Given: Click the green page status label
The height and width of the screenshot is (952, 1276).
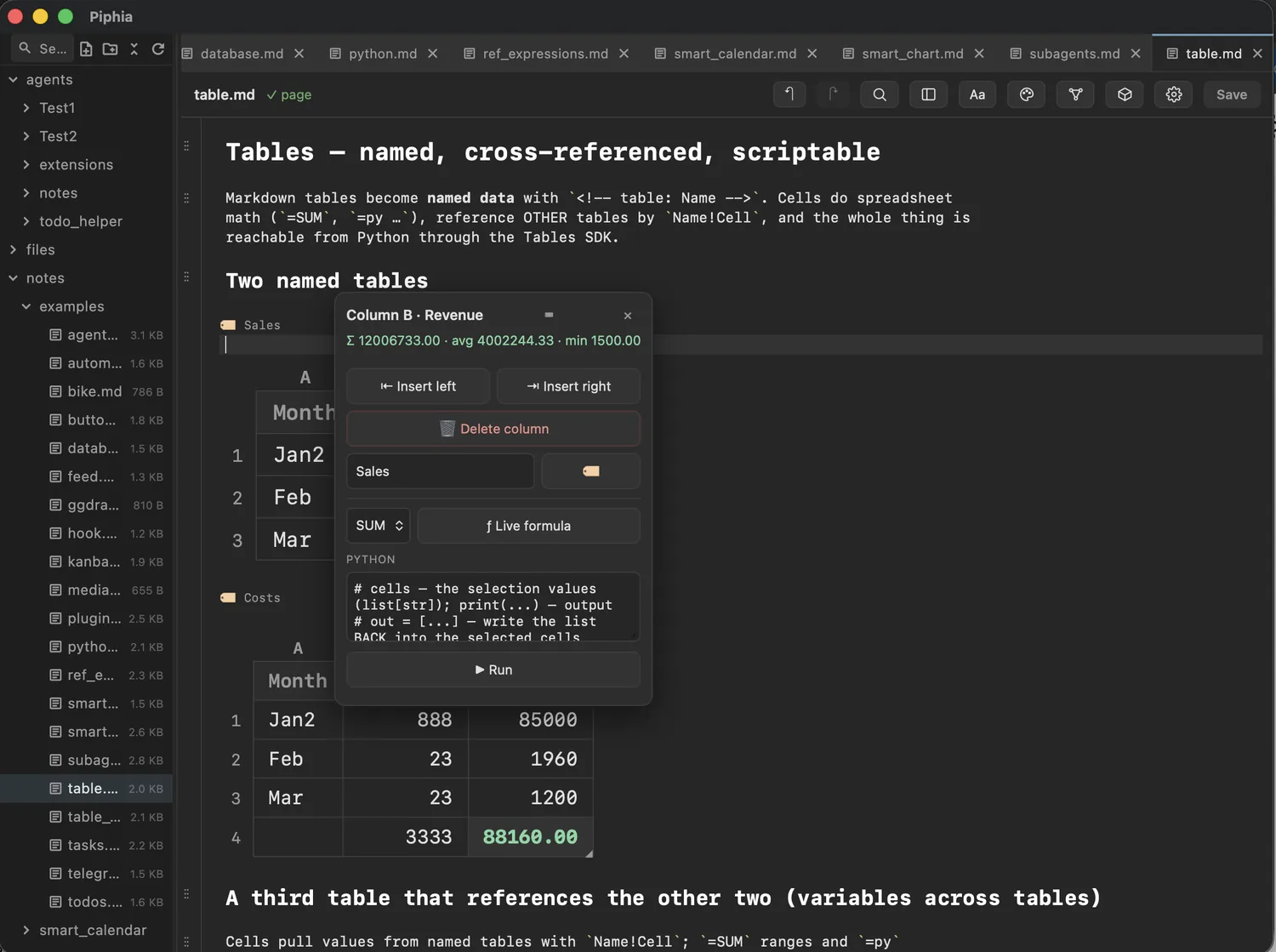Looking at the screenshot, I should point(289,94).
